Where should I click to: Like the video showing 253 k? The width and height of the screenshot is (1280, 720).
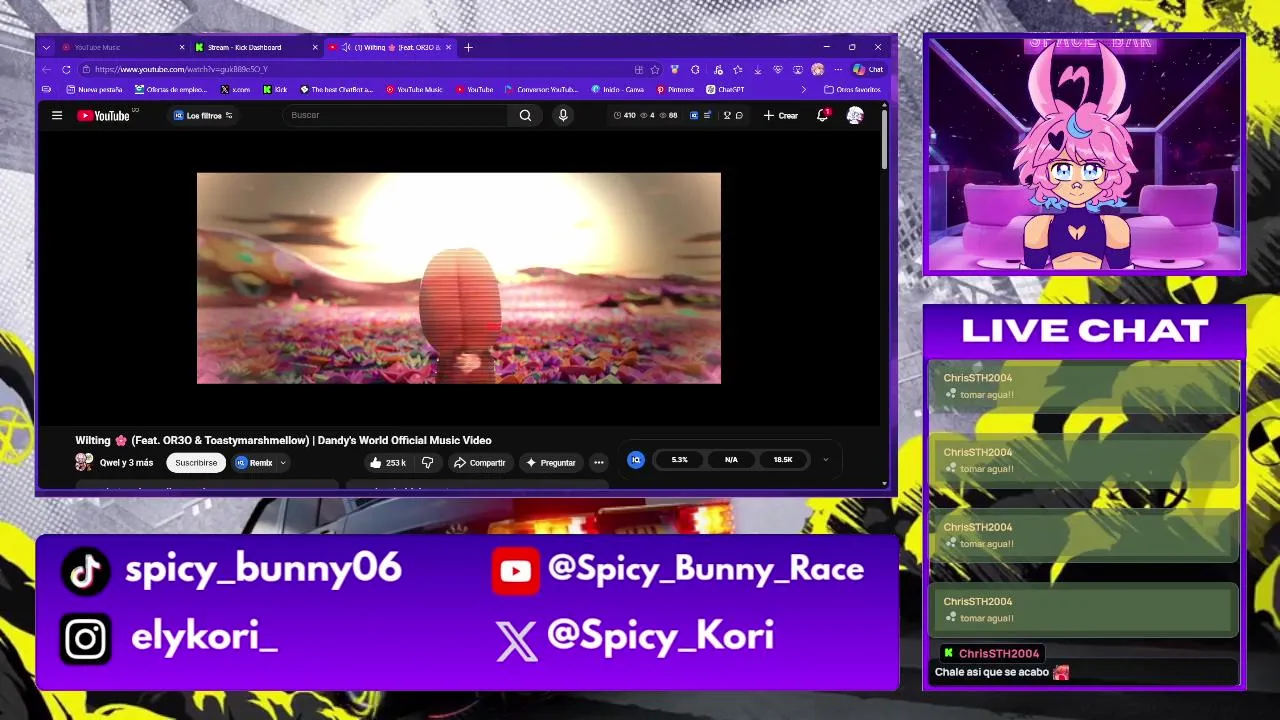pos(388,463)
